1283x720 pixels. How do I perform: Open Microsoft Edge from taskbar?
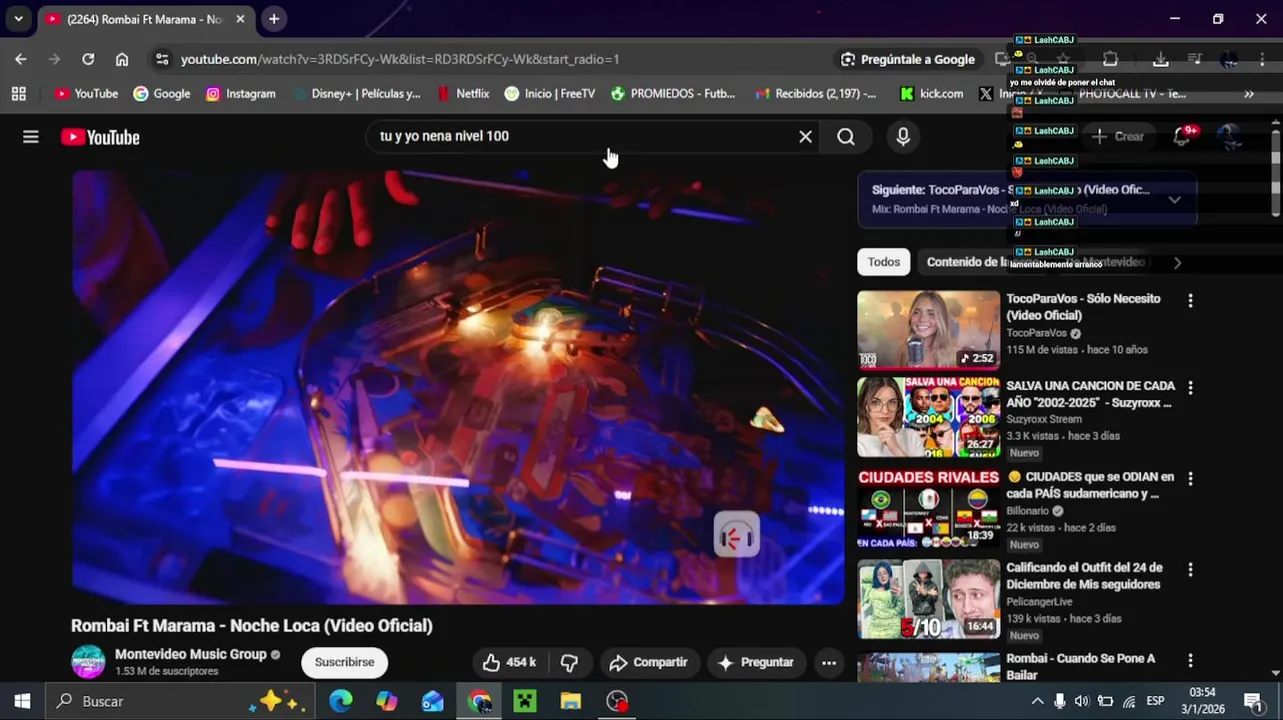point(341,701)
